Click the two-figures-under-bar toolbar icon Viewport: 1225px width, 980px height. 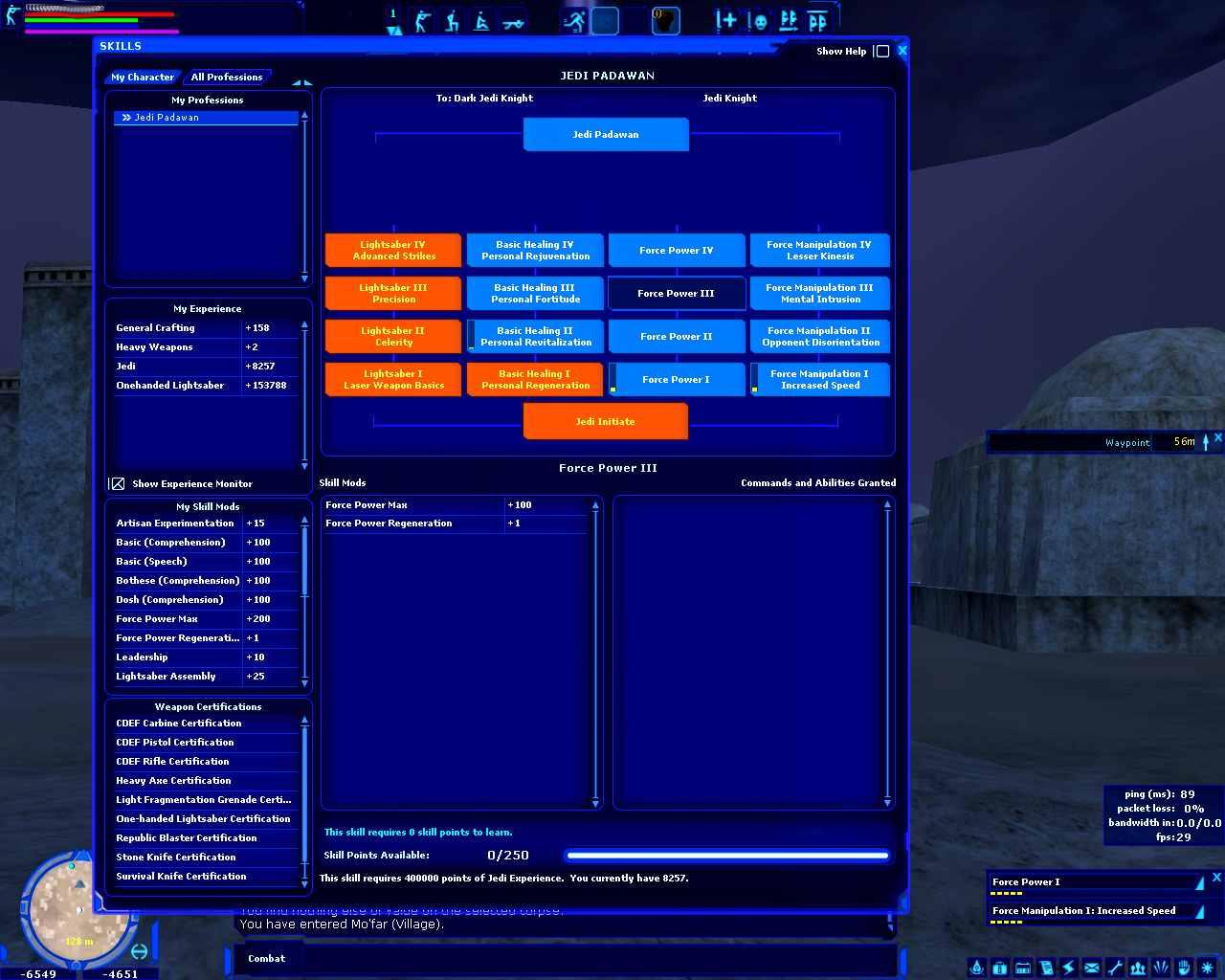pyautogui.click(x=818, y=21)
